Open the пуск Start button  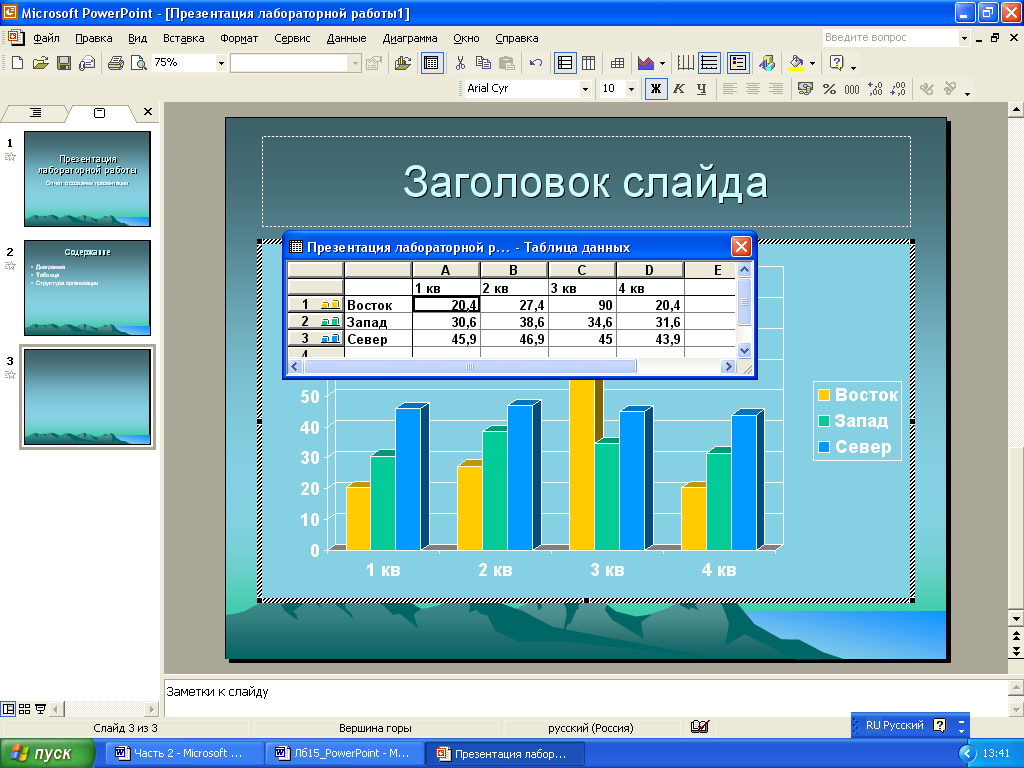click(x=47, y=754)
